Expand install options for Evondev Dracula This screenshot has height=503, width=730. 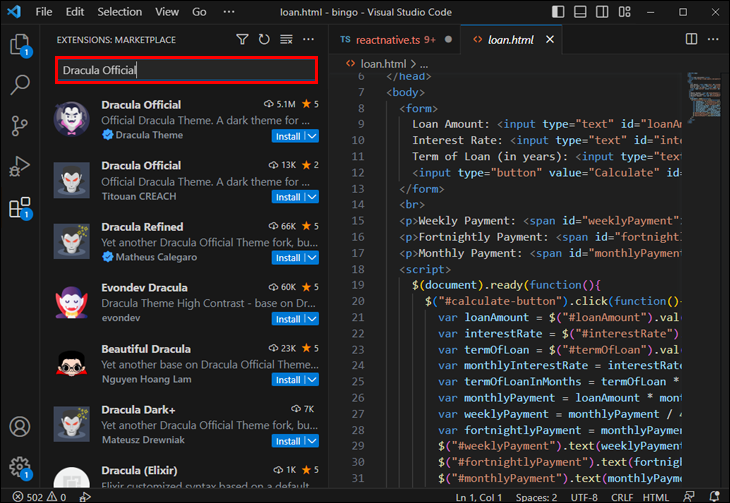(x=312, y=319)
